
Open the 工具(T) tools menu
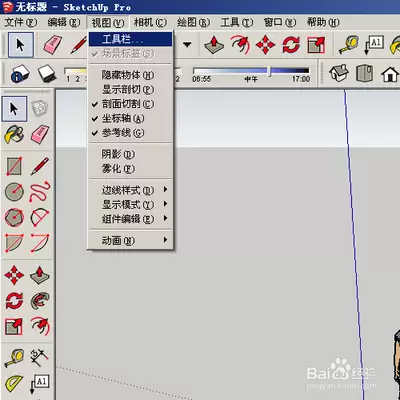[x=237, y=23]
